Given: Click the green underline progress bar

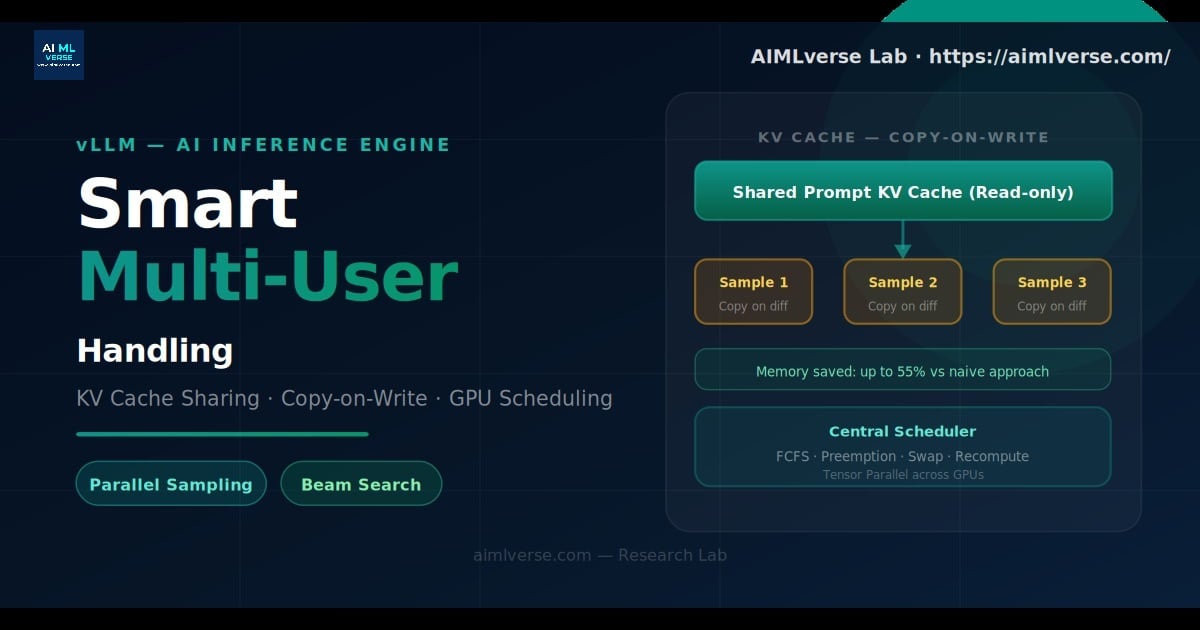Looking at the screenshot, I should [x=222, y=433].
